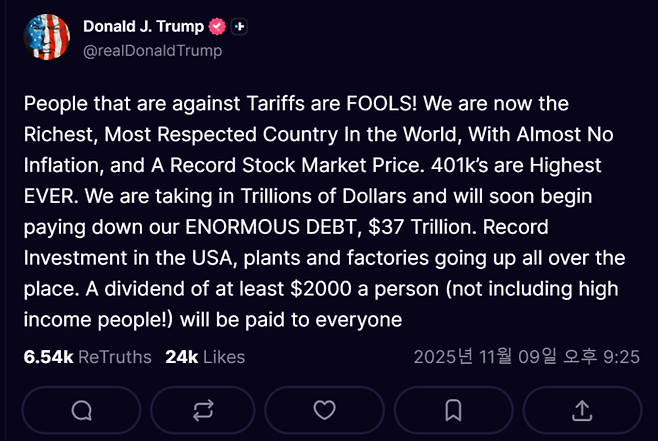Open Donald J. Trump's profile avatar
Image resolution: width=658 pixels, height=441 pixels.
(x=46, y=38)
